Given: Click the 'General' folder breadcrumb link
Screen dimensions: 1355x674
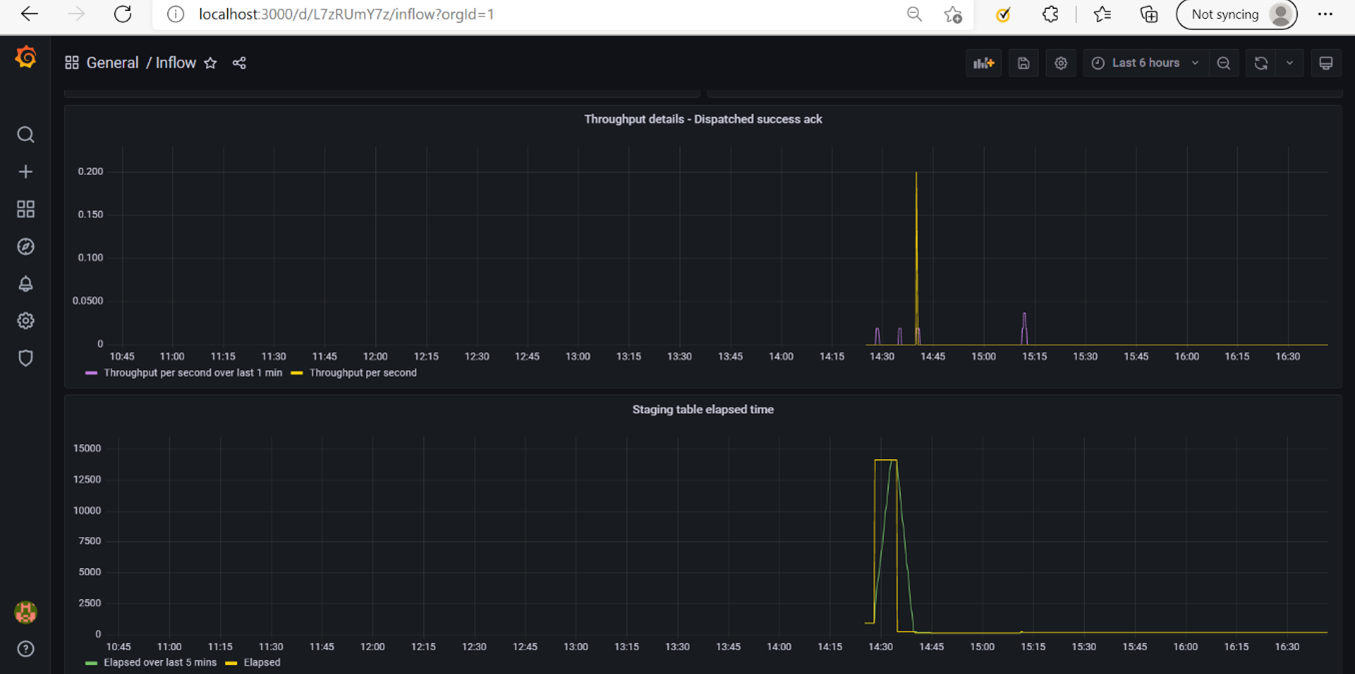Looking at the screenshot, I should [112, 63].
